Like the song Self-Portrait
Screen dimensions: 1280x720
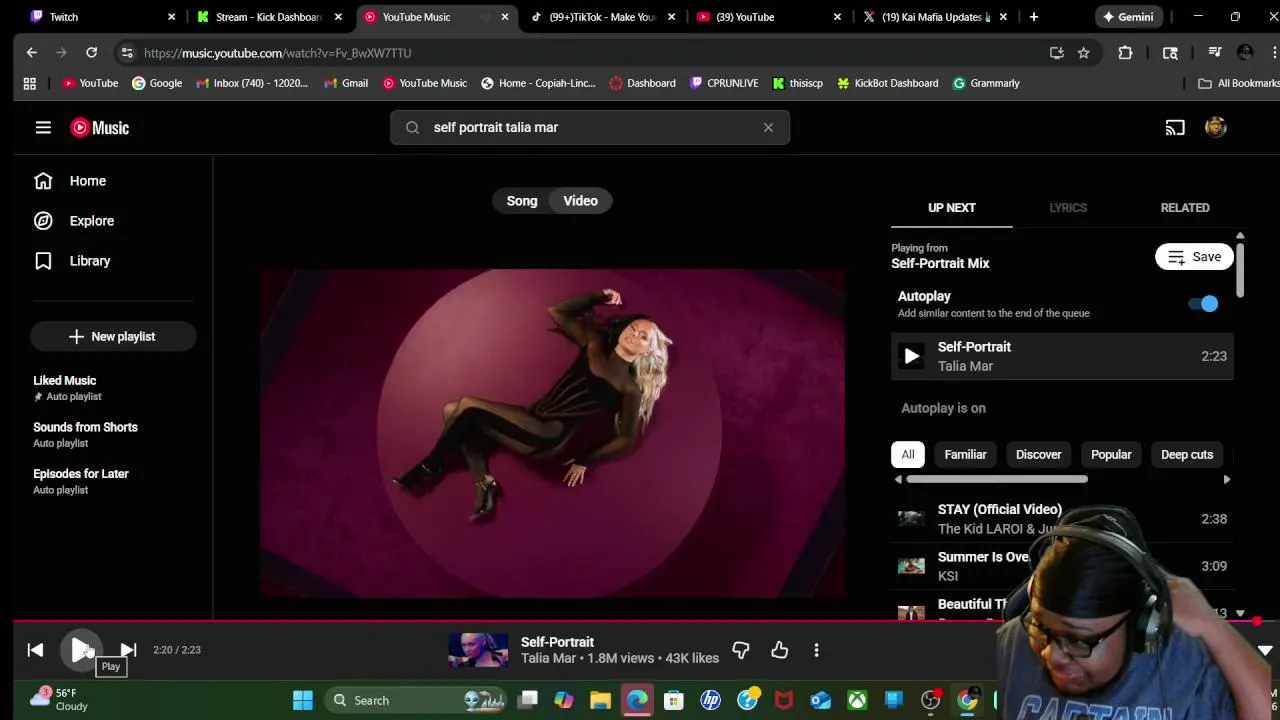coord(780,650)
